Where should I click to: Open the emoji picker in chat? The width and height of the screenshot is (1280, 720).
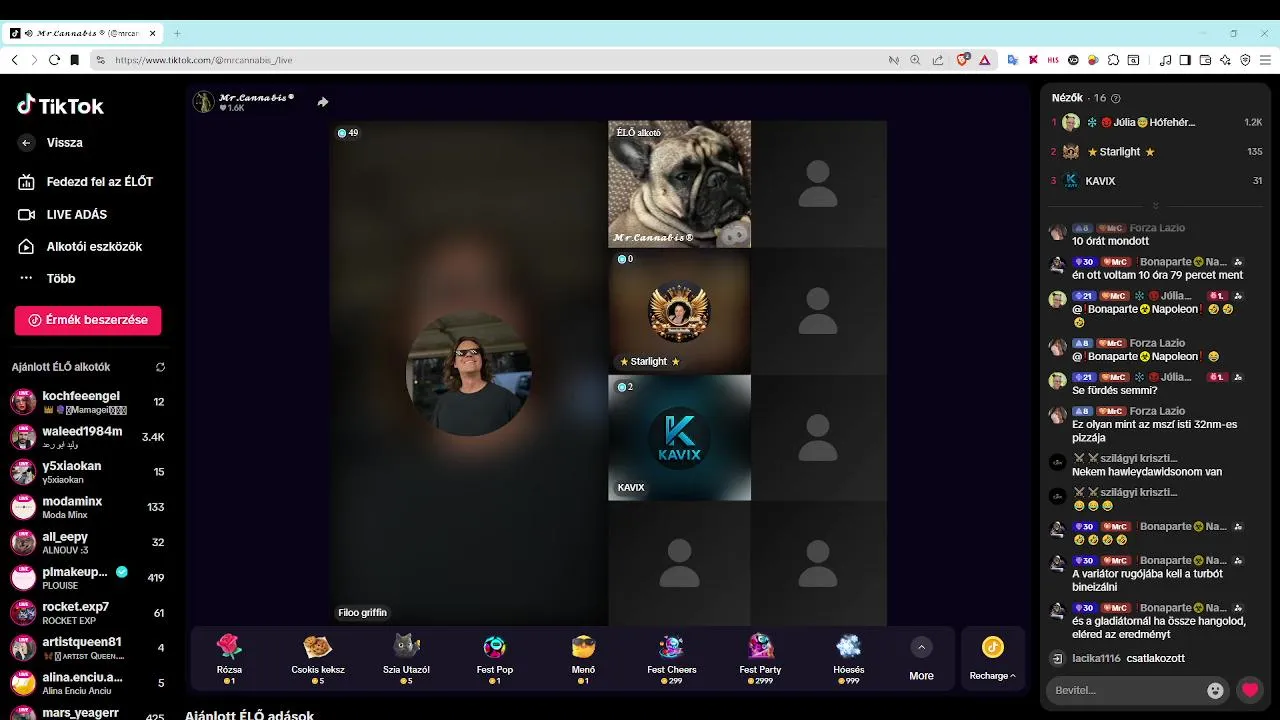[x=1215, y=690]
